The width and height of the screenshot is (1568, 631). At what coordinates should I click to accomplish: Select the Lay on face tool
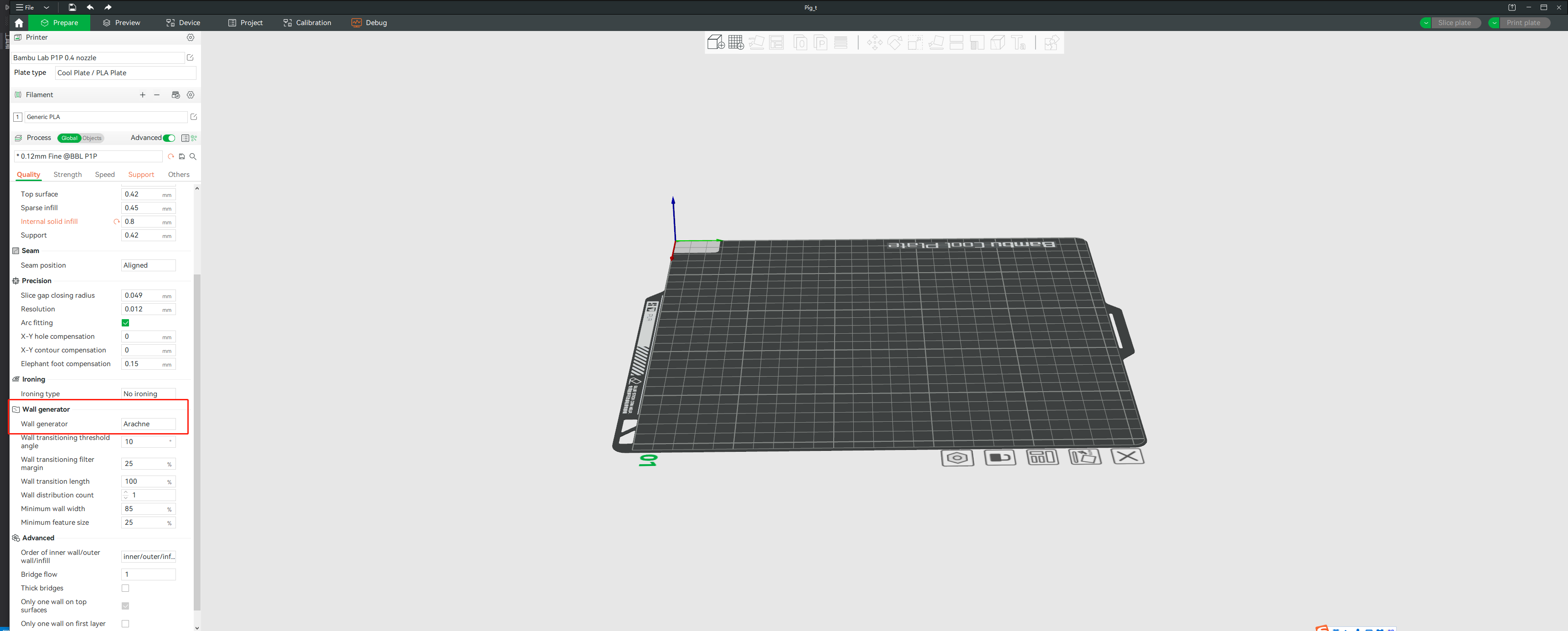click(x=936, y=43)
